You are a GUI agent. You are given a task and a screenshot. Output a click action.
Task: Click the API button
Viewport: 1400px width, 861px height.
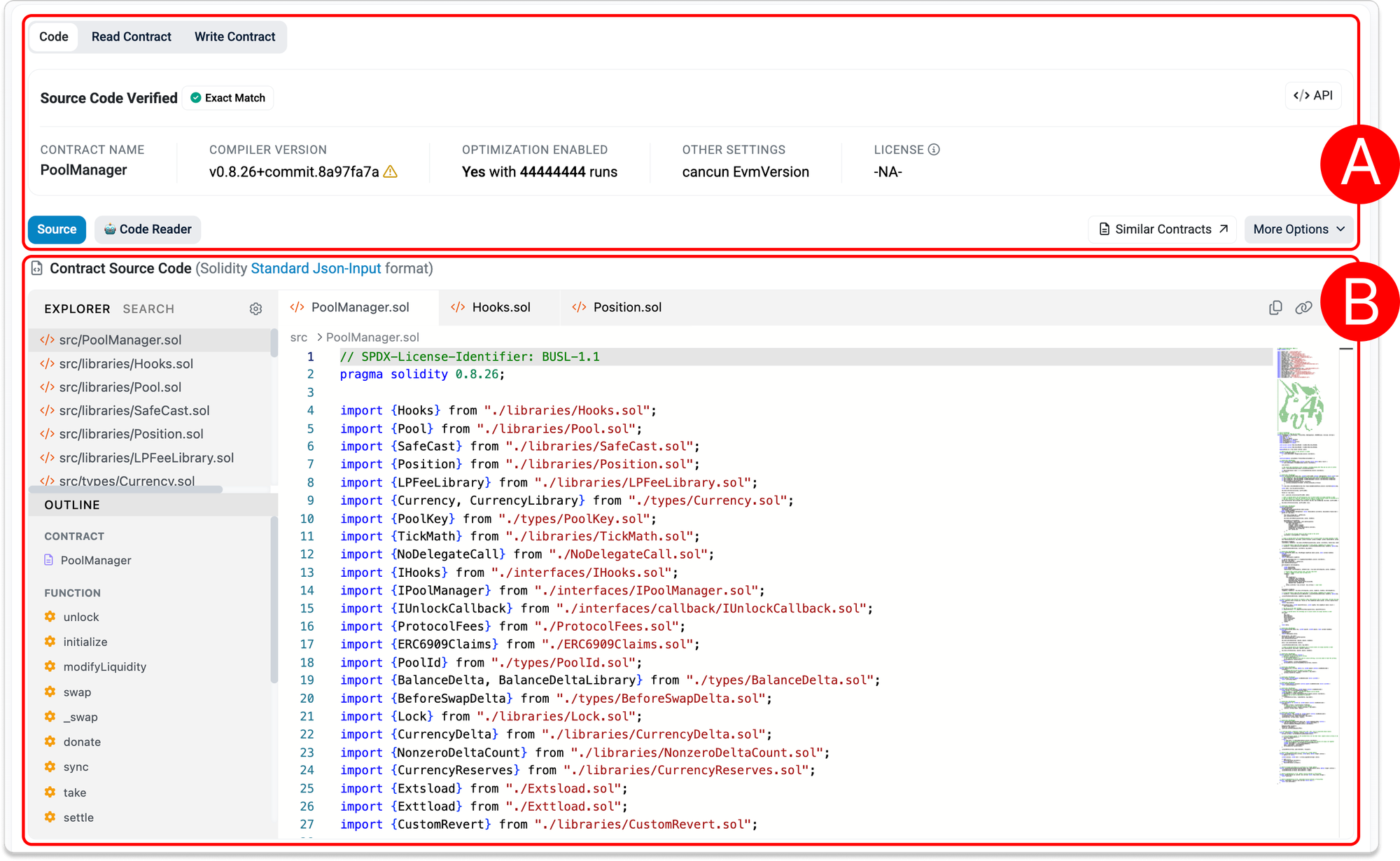tap(1312, 96)
